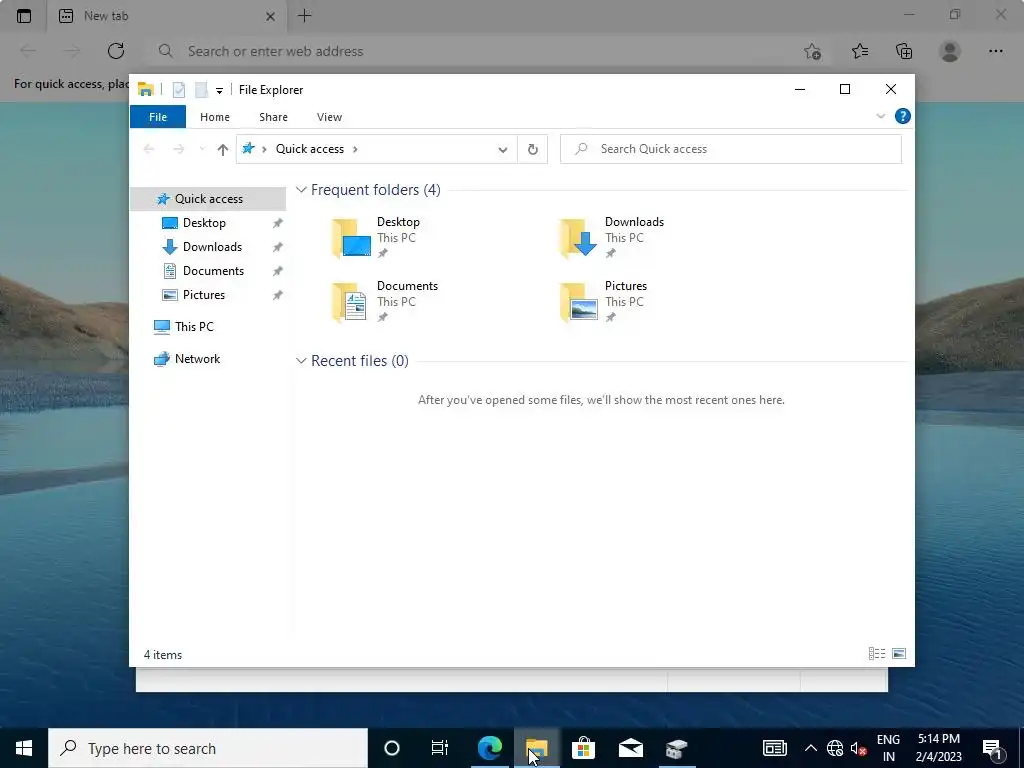Open a new tab in Edge
Screen dimensions: 1024x768
(x=304, y=16)
